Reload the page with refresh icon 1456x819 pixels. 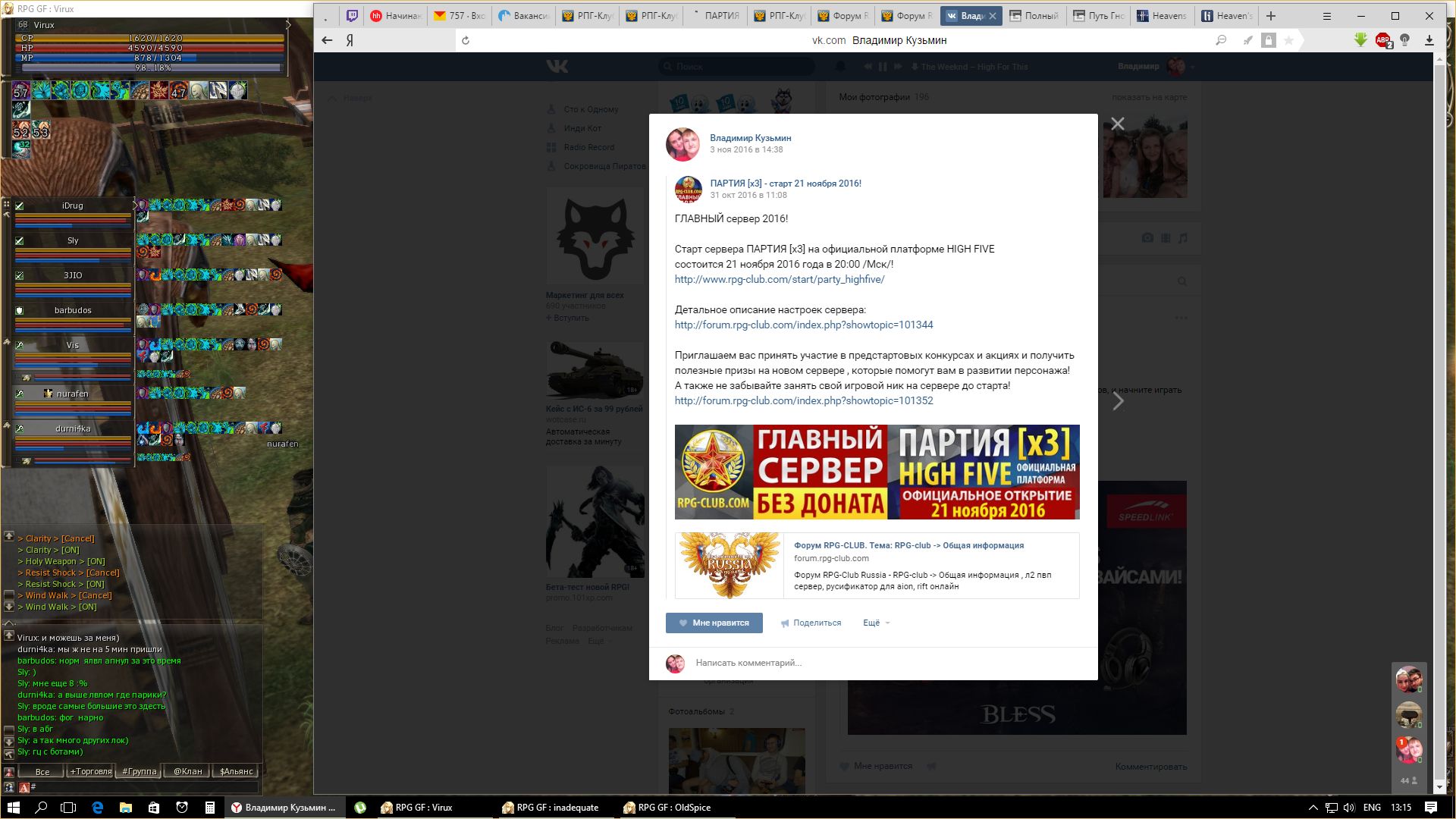466,40
